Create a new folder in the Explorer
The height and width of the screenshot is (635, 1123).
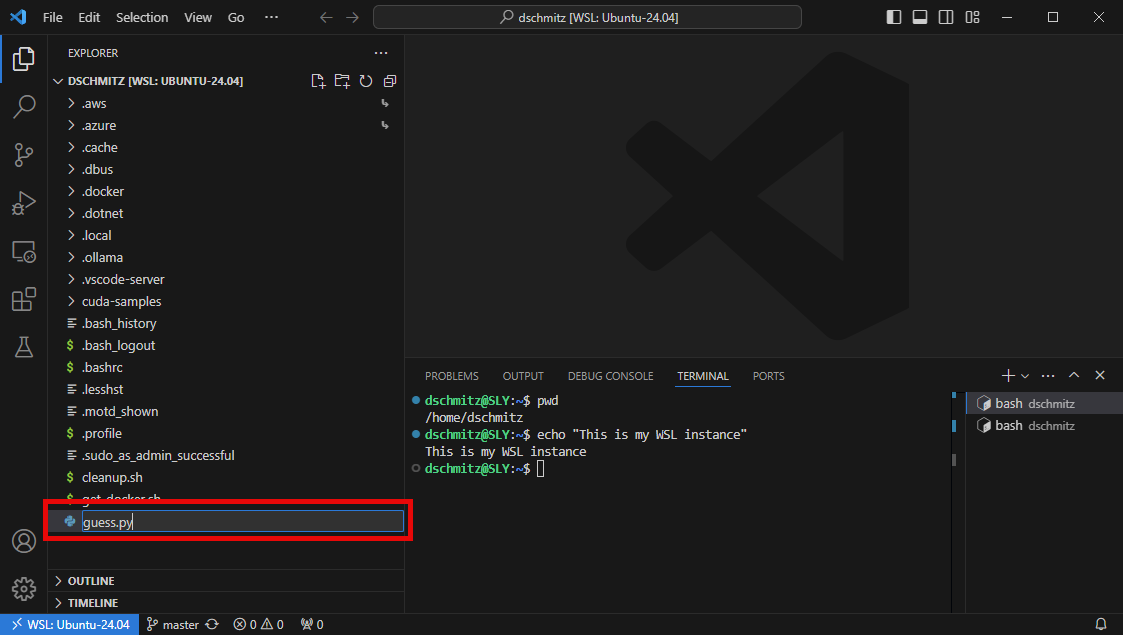click(x=341, y=81)
